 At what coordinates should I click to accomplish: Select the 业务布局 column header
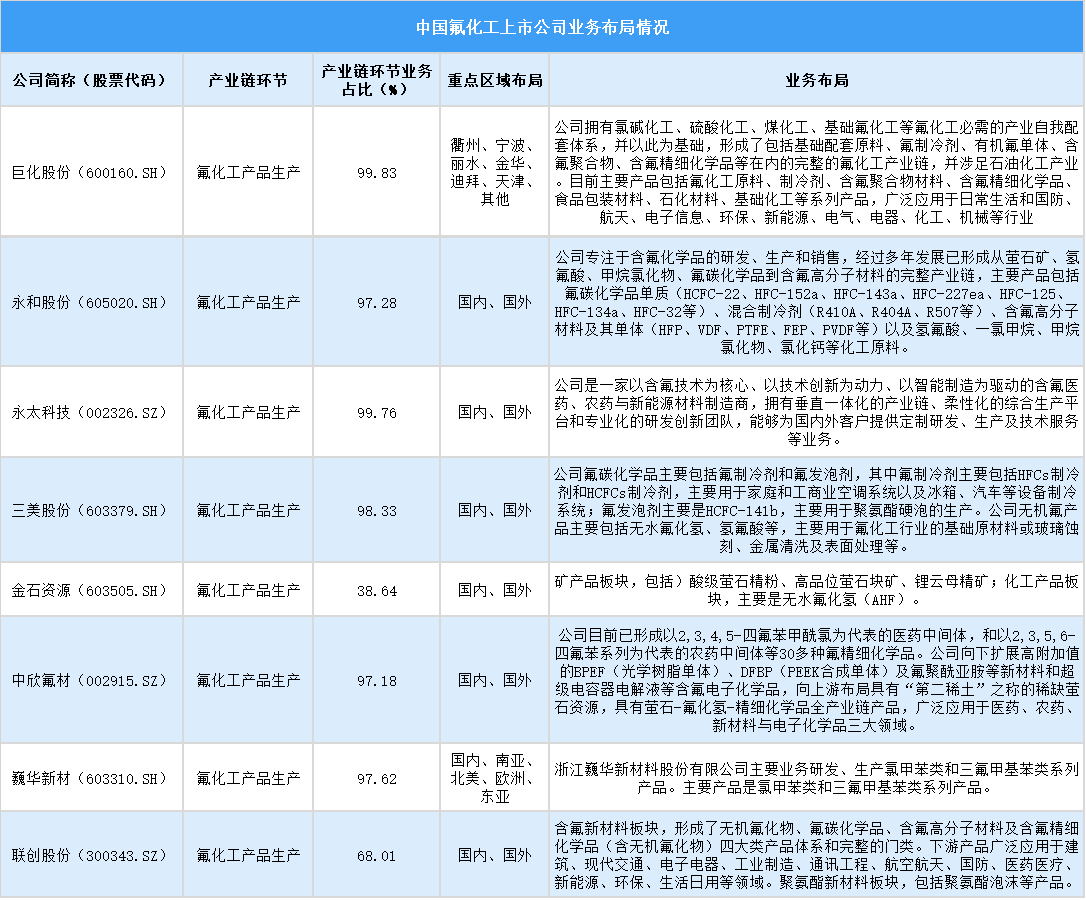pyautogui.click(x=816, y=80)
